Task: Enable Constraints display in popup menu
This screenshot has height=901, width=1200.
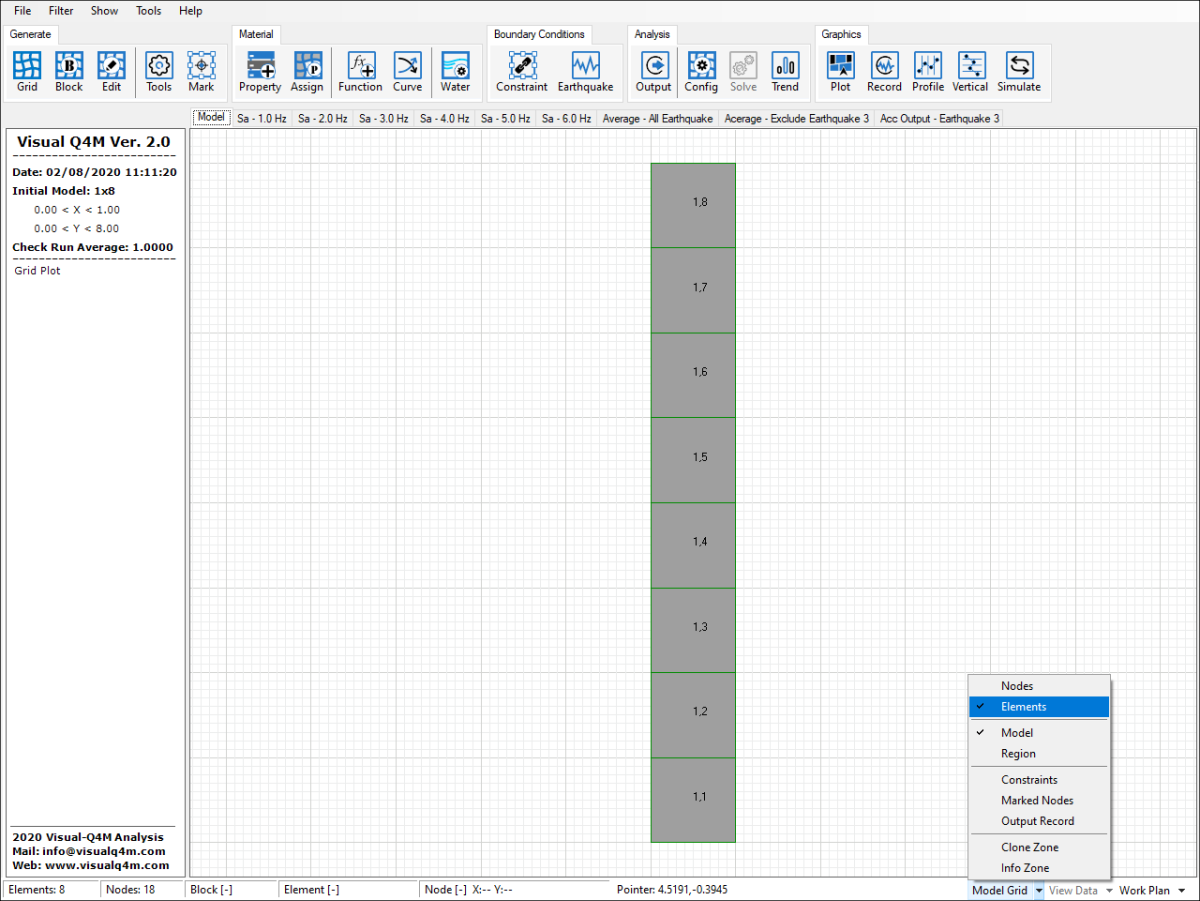Action: pos(1039,780)
